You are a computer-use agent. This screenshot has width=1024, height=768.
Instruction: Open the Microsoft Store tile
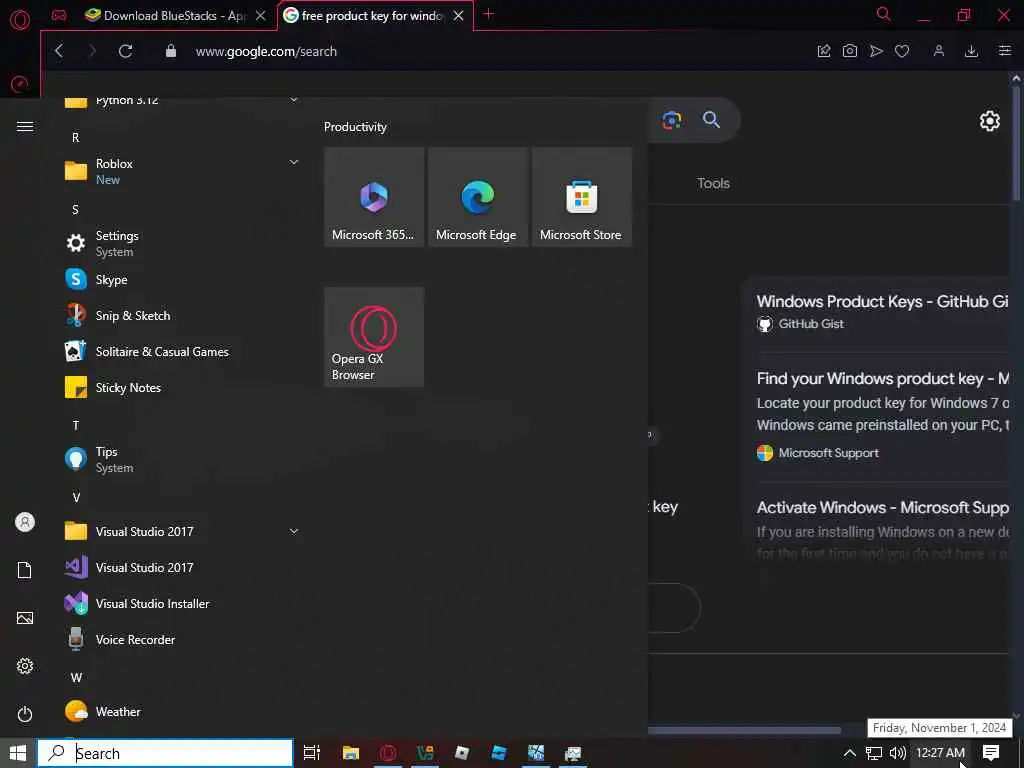[582, 197]
